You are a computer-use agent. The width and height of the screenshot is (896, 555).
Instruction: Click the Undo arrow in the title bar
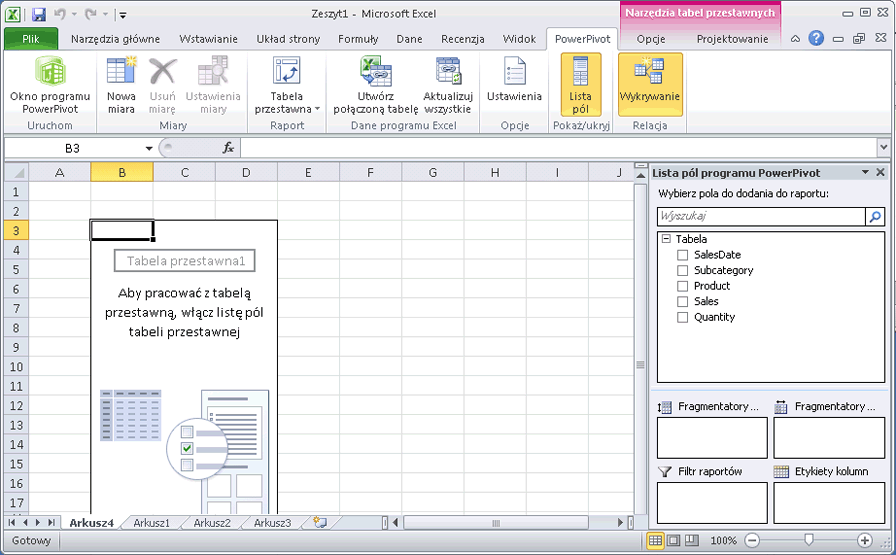[x=60, y=14]
